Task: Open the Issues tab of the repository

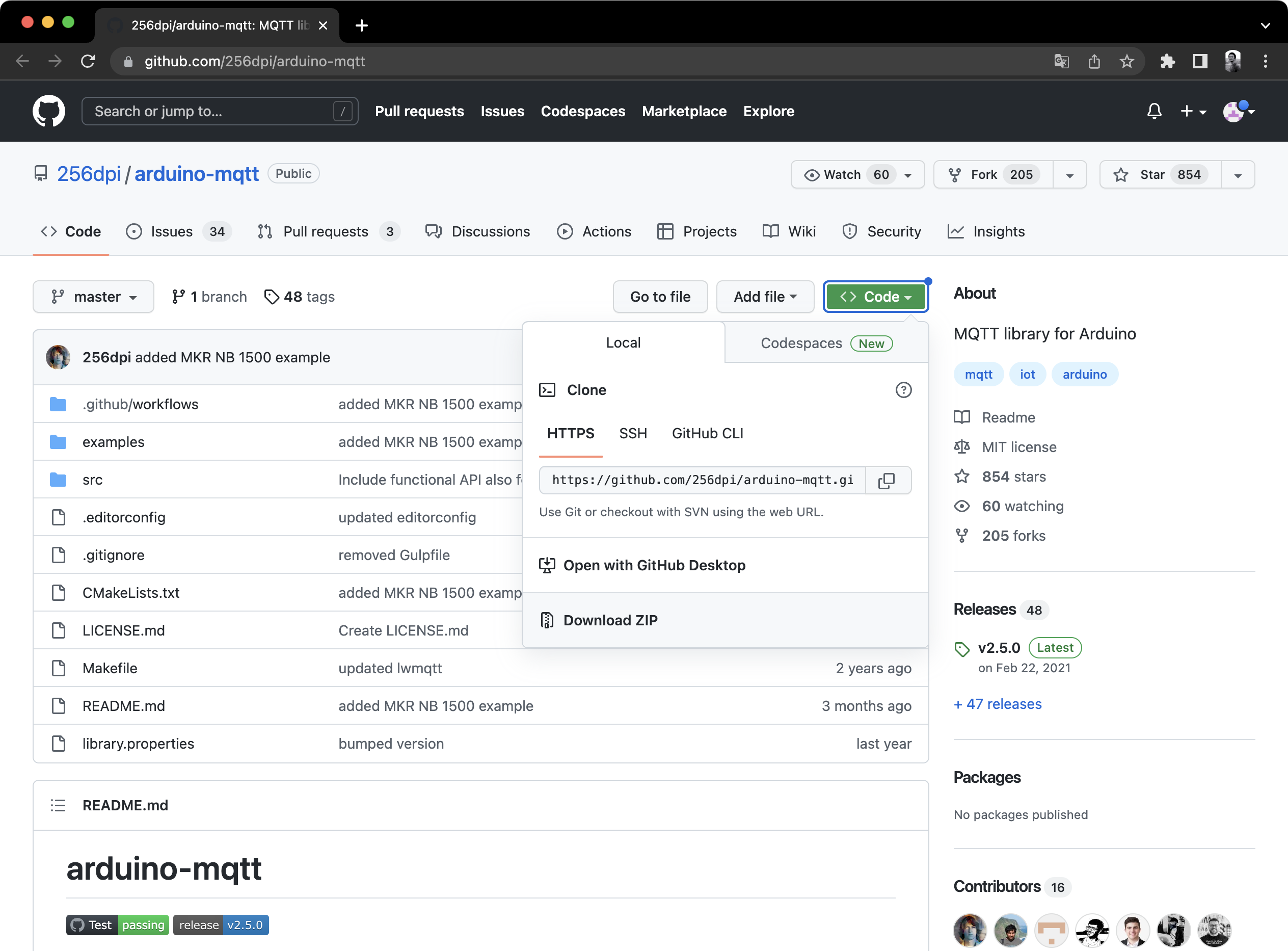Action: point(179,231)
